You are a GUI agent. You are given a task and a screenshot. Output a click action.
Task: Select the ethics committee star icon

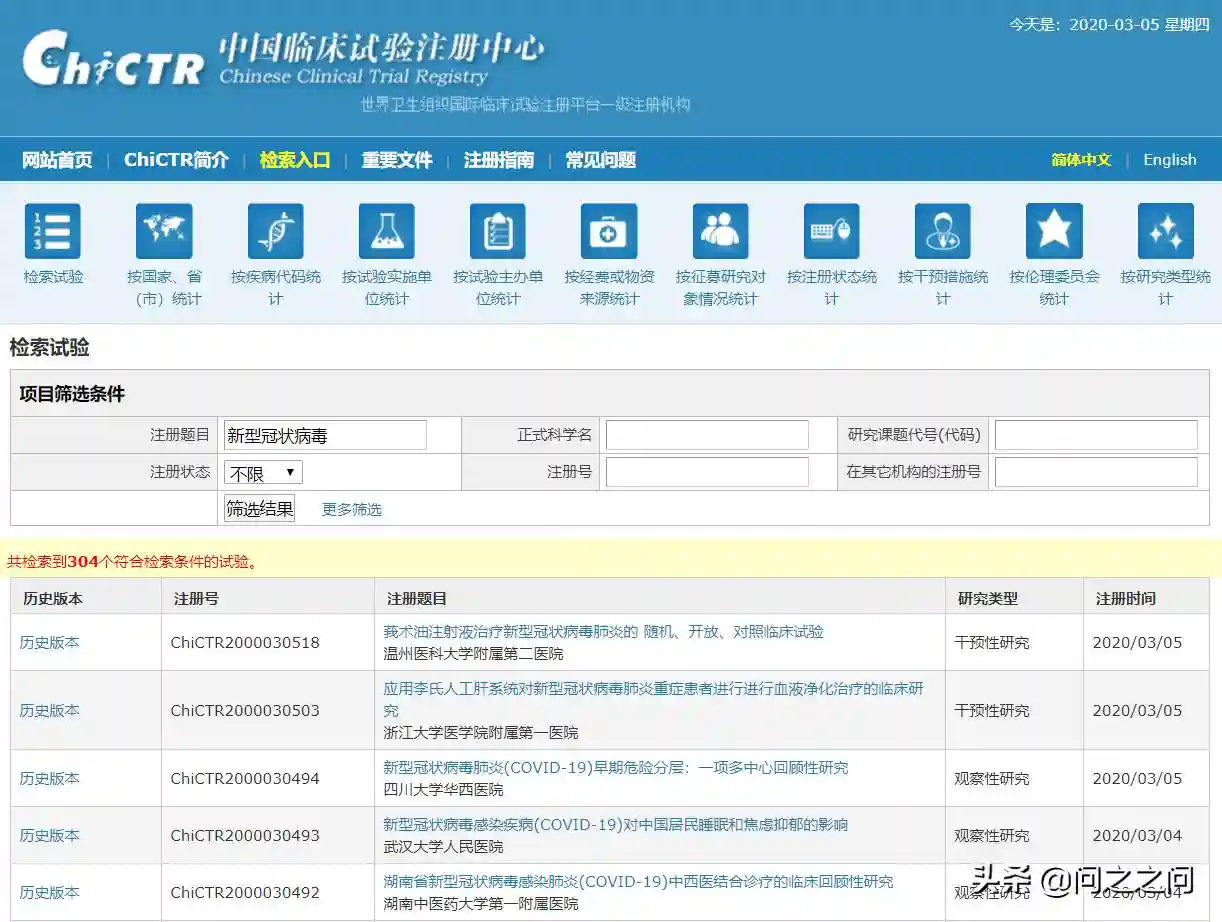coord(1054,232)
